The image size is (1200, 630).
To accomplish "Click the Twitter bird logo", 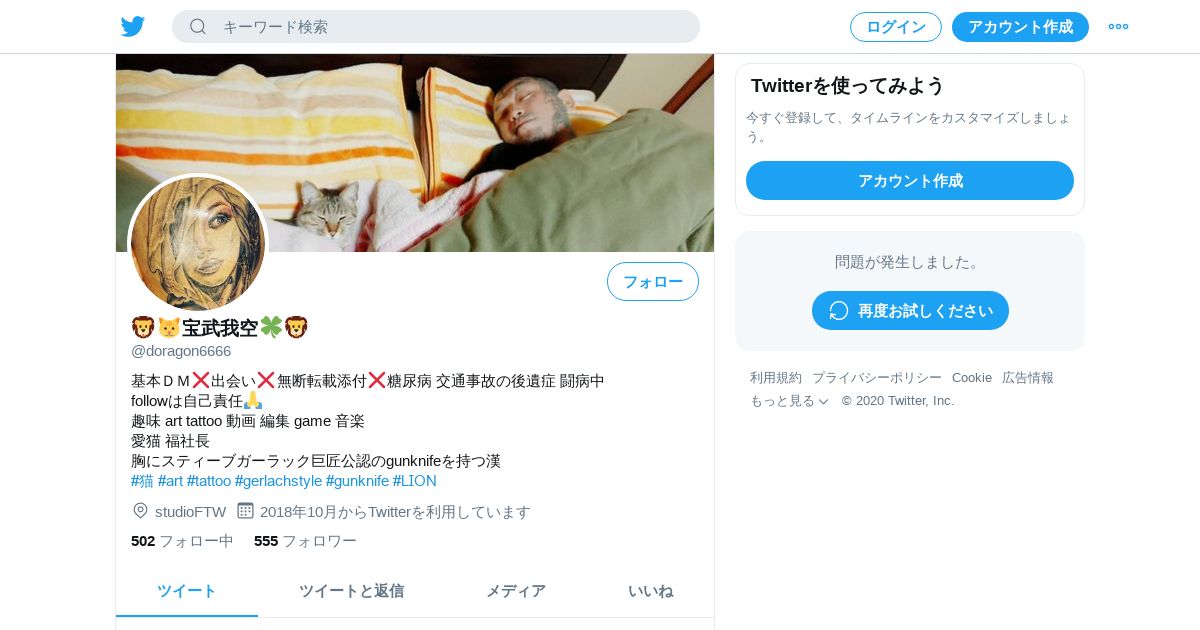I will (x=133, y=27).
